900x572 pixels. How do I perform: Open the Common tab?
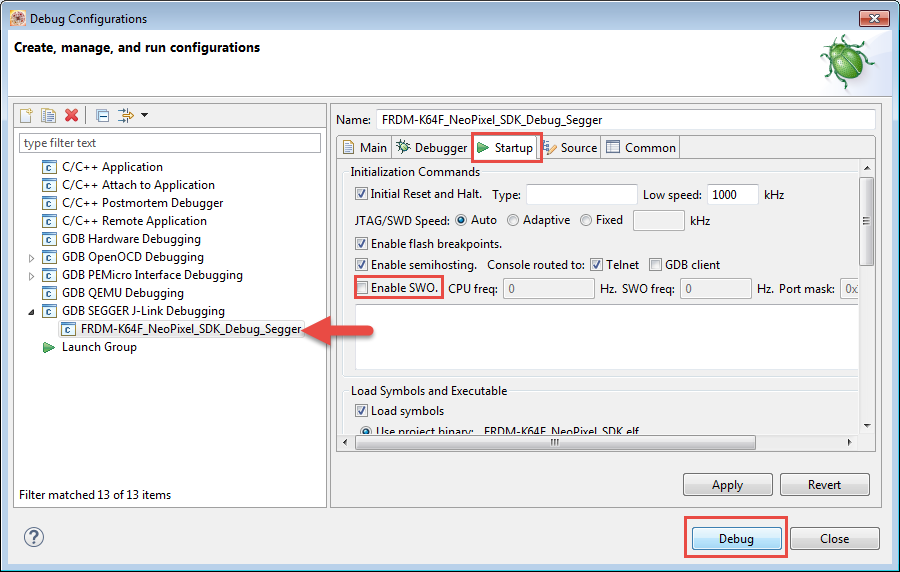click(x=641, y=148)
